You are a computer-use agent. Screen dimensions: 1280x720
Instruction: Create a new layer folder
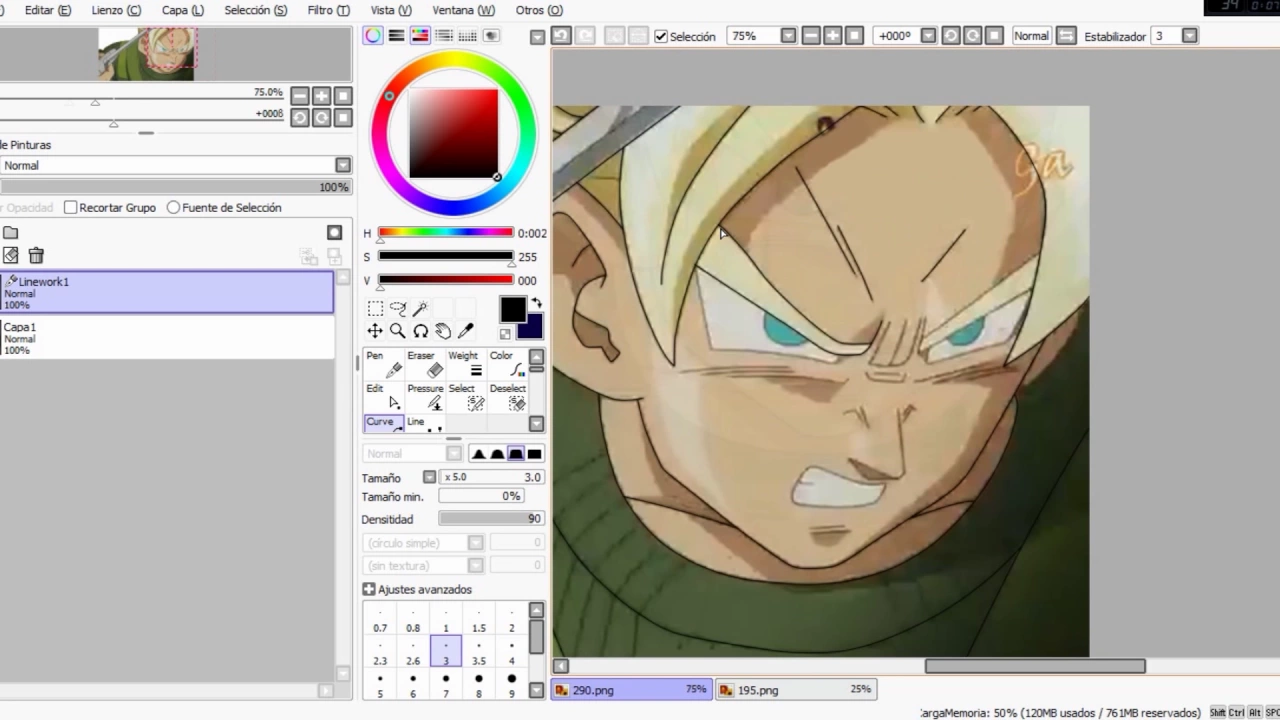(11, 233)
